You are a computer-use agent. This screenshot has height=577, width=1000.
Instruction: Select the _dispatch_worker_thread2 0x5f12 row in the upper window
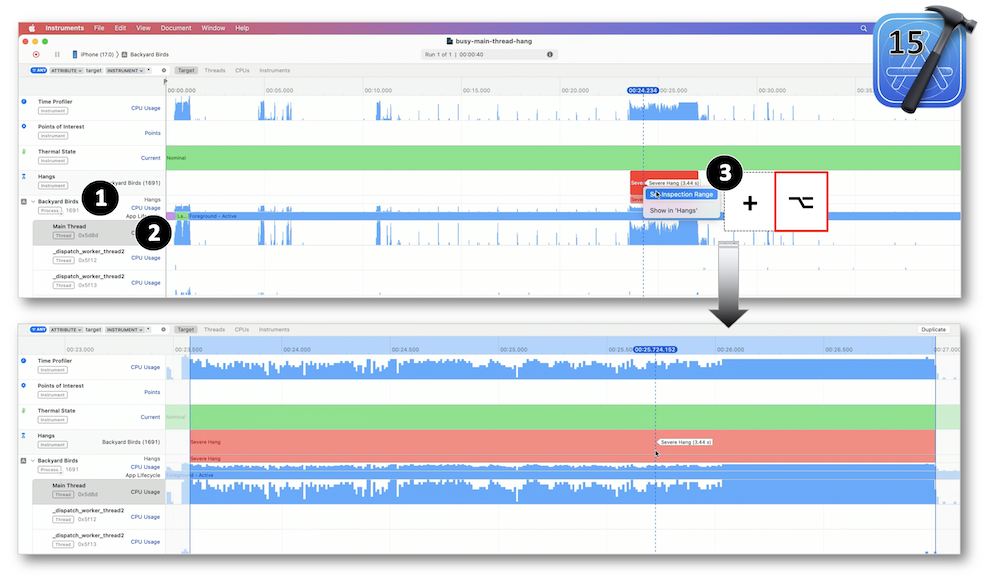[99, 256]
